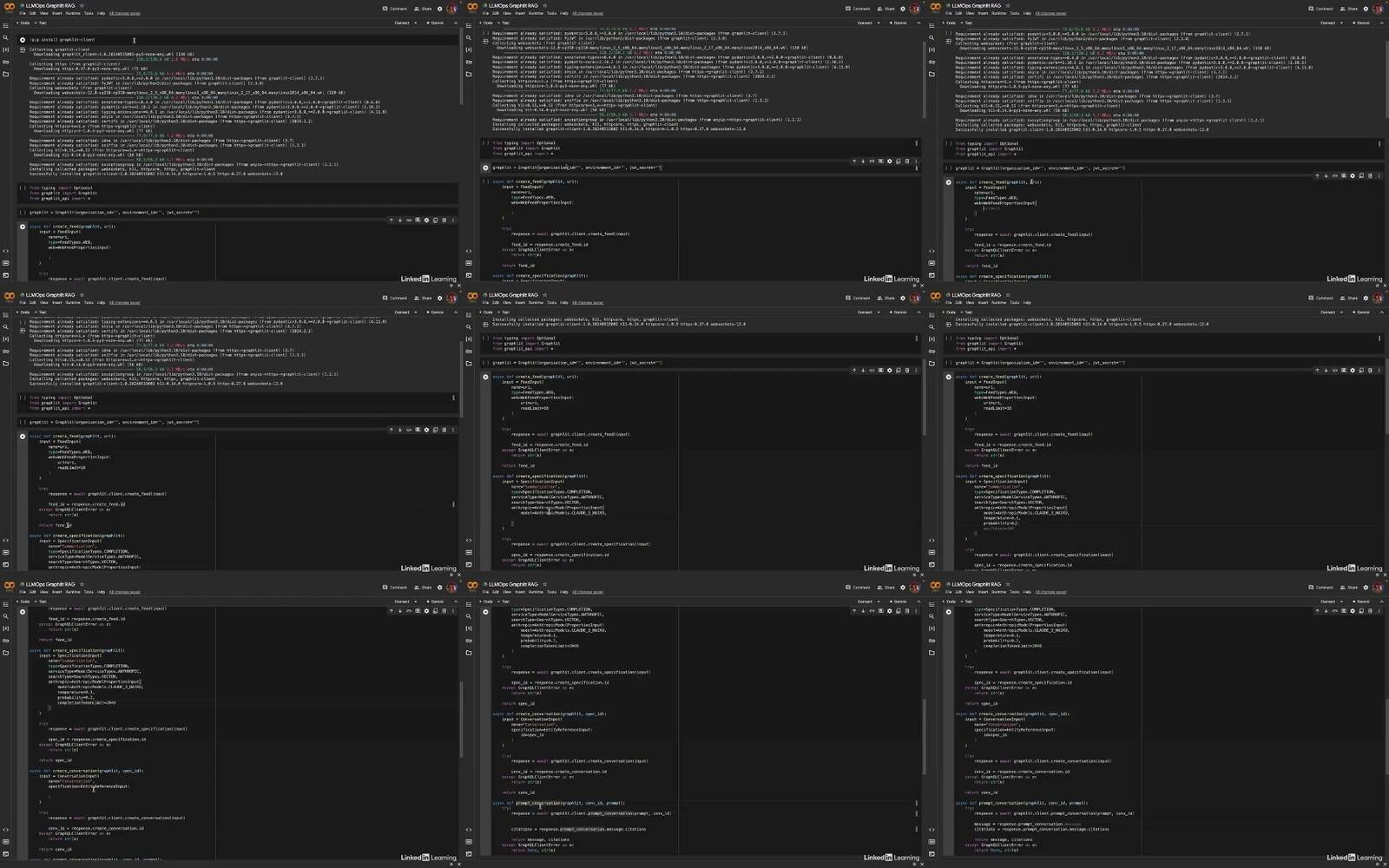Open the Edit menu in top-center frame

coord(496,13)
